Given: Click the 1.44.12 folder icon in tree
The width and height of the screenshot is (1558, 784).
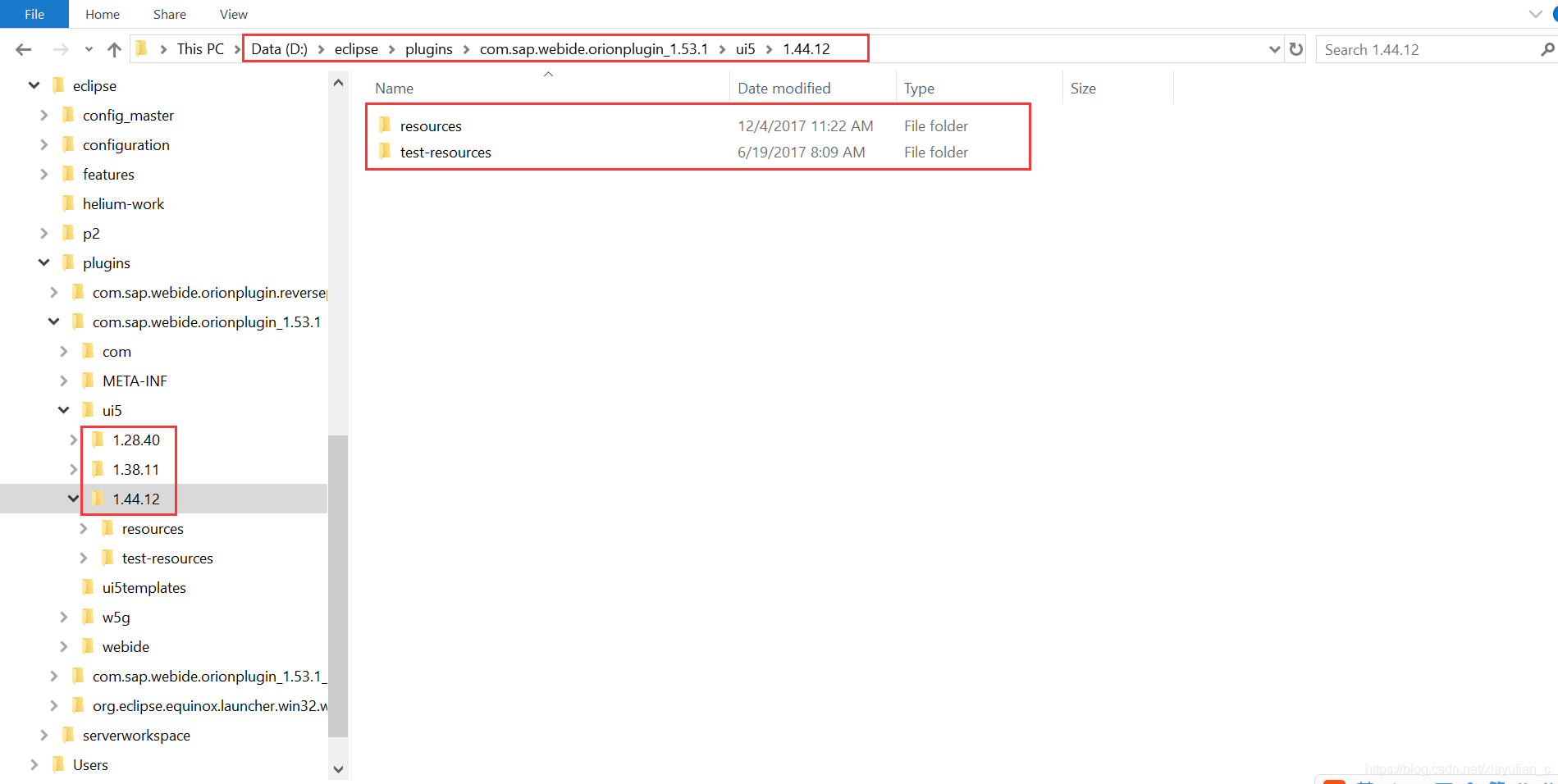Looking at the screenshot, I should [x=98, y=498].
